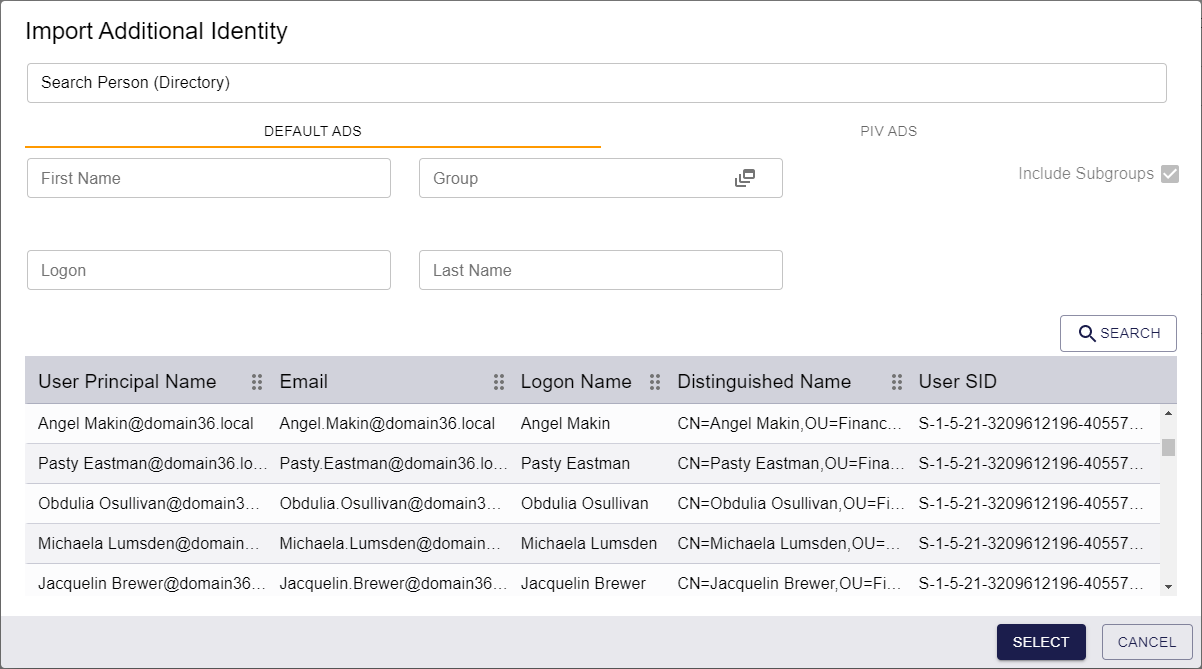Image resolution: width=1202 pixels, height=669 pixels.
Task: Click the SELECT button
Action: tap(1041, 642)
